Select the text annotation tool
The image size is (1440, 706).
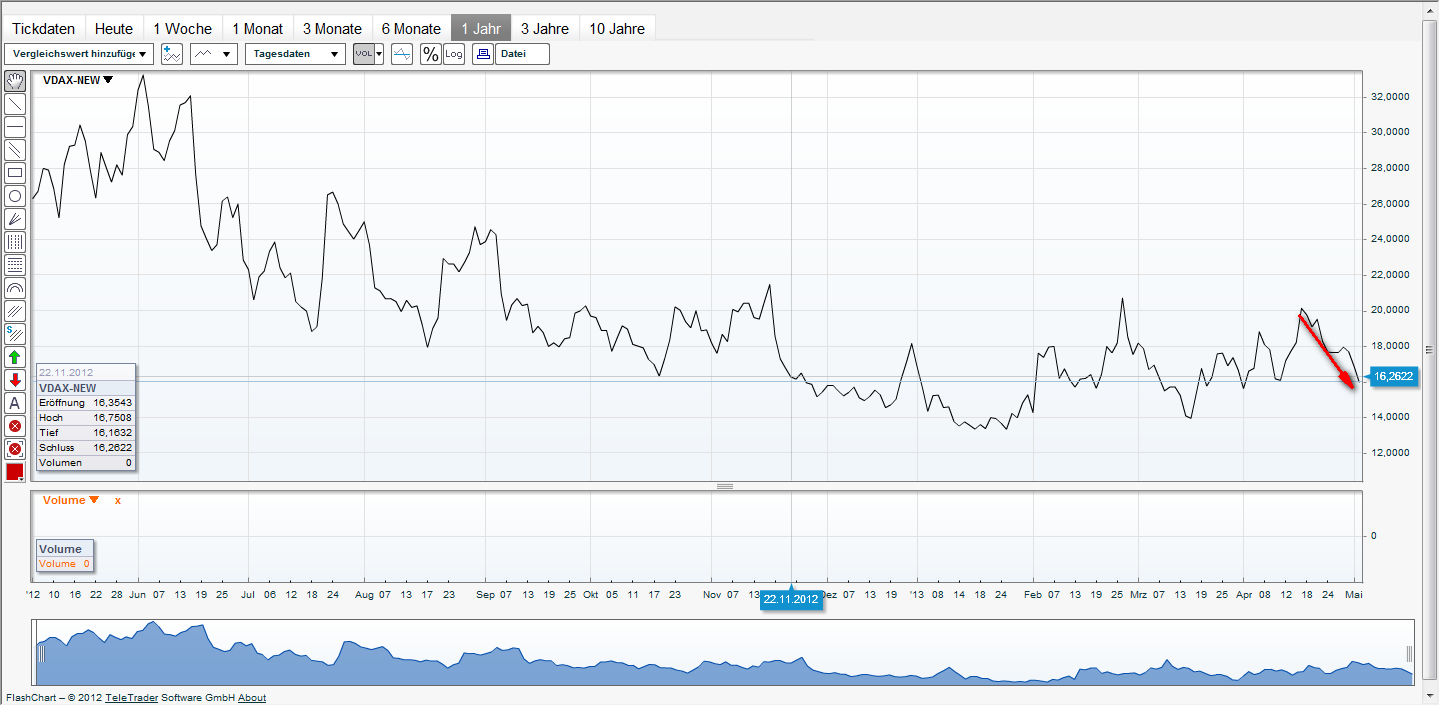[x=15, y=403]
